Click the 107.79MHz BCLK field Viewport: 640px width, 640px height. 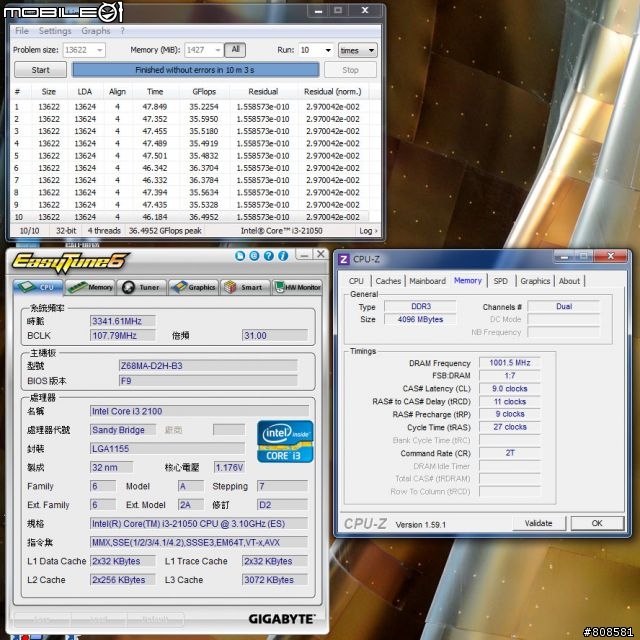tap(122, 336)
